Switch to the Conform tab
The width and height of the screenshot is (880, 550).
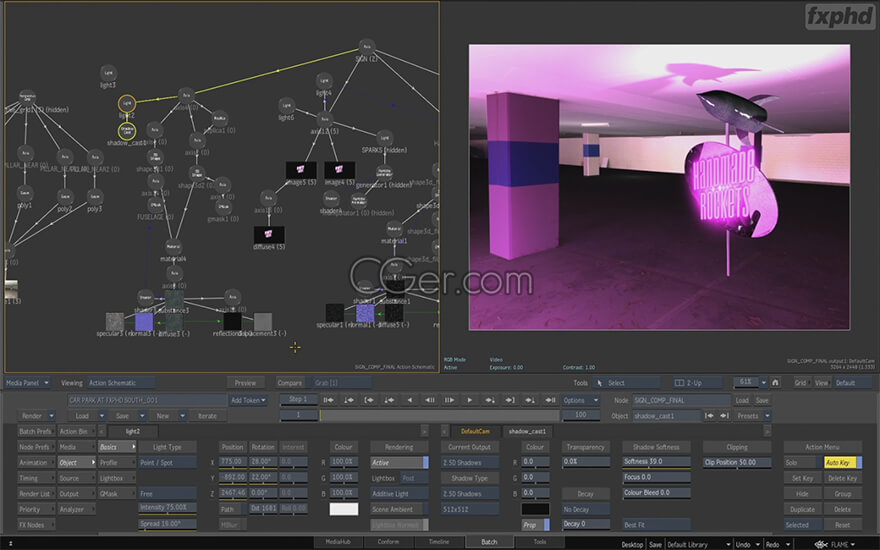388,542
